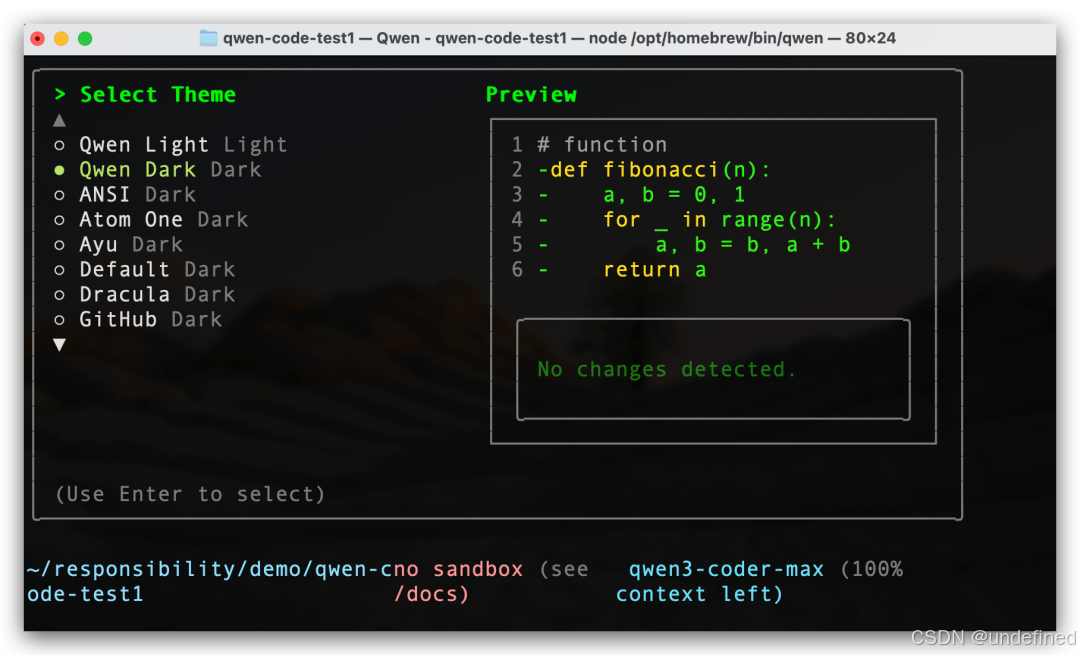1080x655 pixels.
Task: Select the Qwen Light theme radio option
Action: tap(170, 145)
